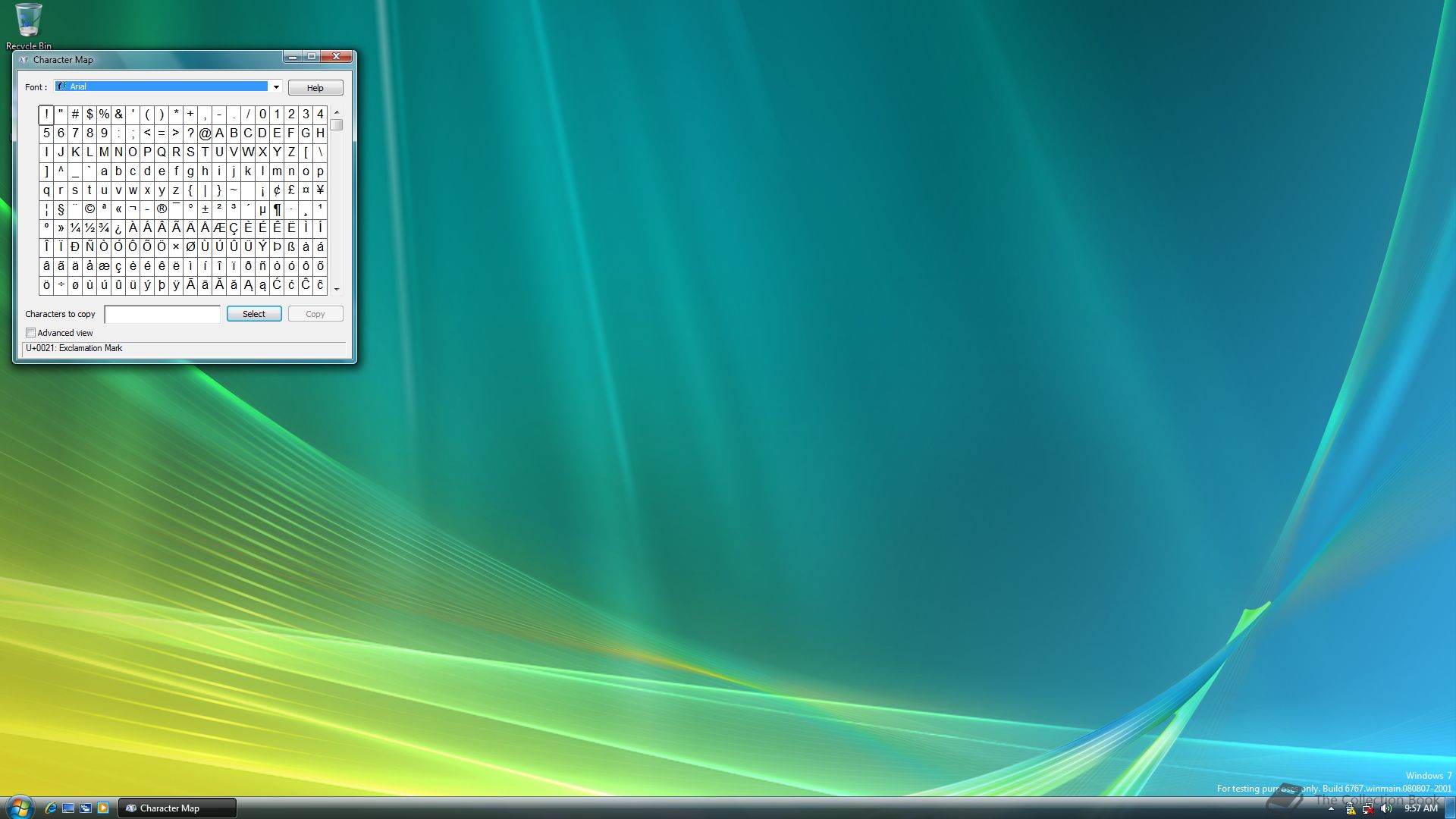Select the inverted question mark ¿
Screen dimensions: 1456x819
coord(118,228)
